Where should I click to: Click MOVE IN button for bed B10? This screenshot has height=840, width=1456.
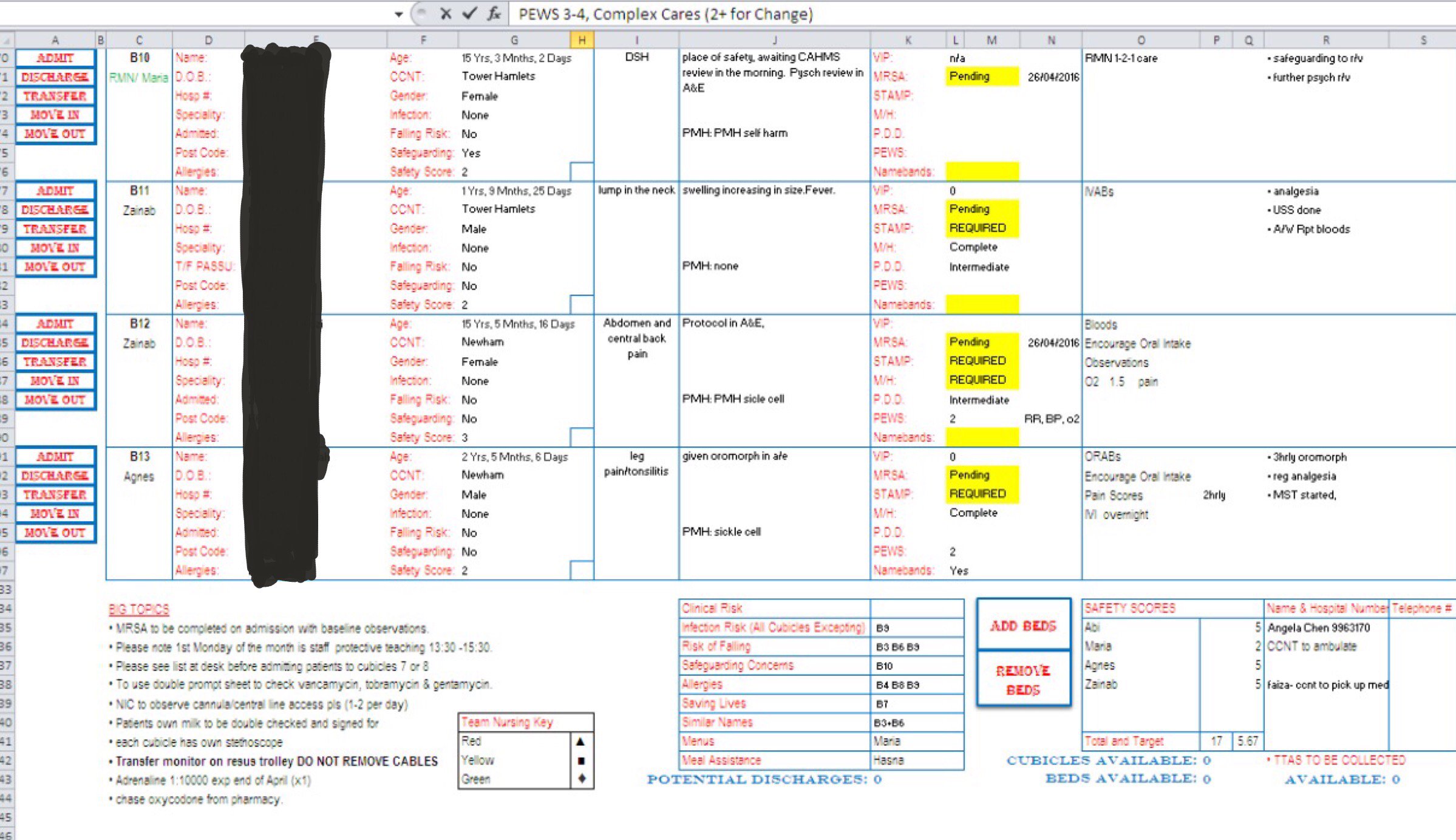point(55,115)
